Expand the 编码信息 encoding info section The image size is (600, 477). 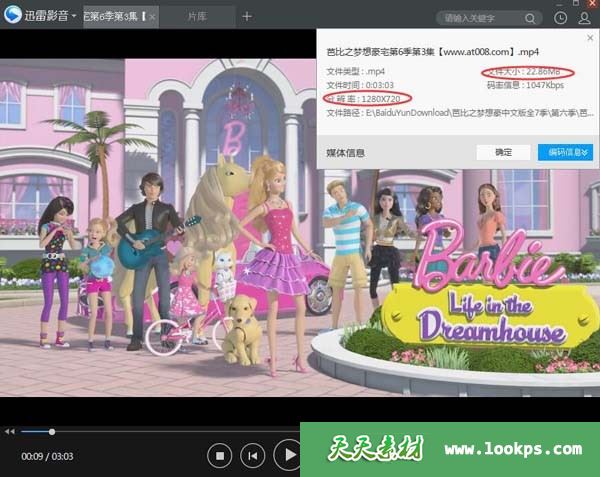point(565,152)
